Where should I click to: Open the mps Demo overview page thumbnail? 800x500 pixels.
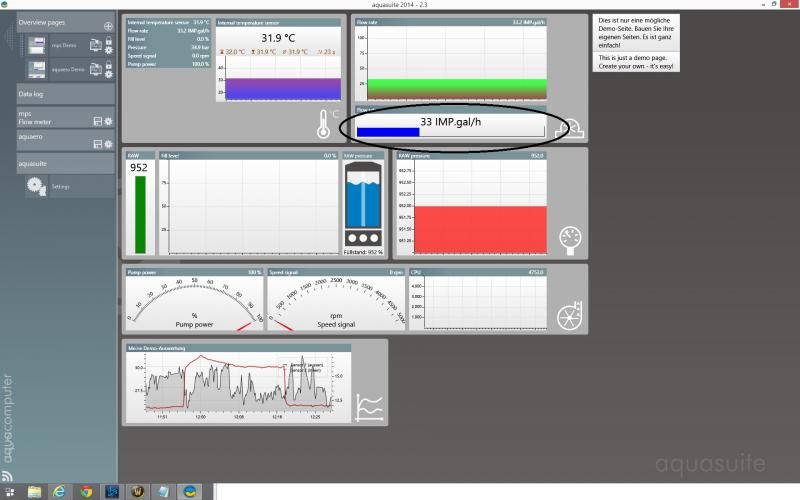tap(37, 45)
